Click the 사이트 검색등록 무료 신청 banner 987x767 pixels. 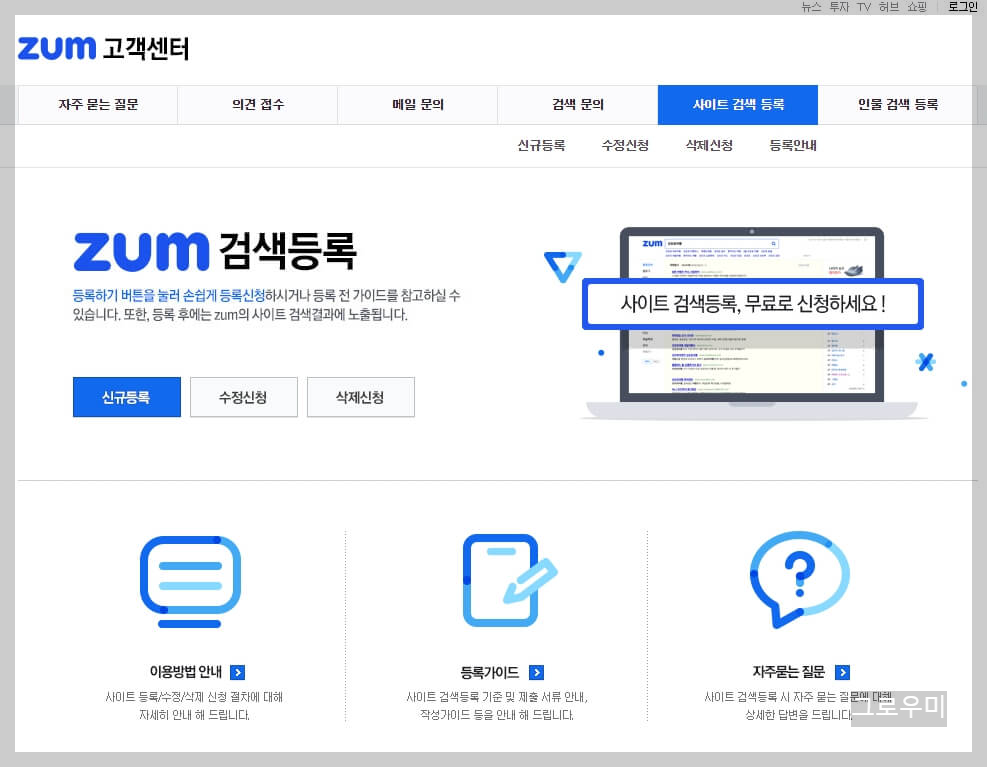pyautogui.click(x=751, y=304)
